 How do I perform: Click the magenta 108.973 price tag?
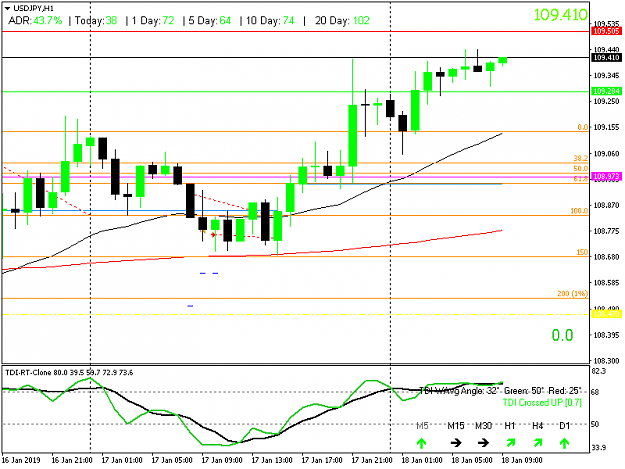pyautogui.click(x=606, y=176)
